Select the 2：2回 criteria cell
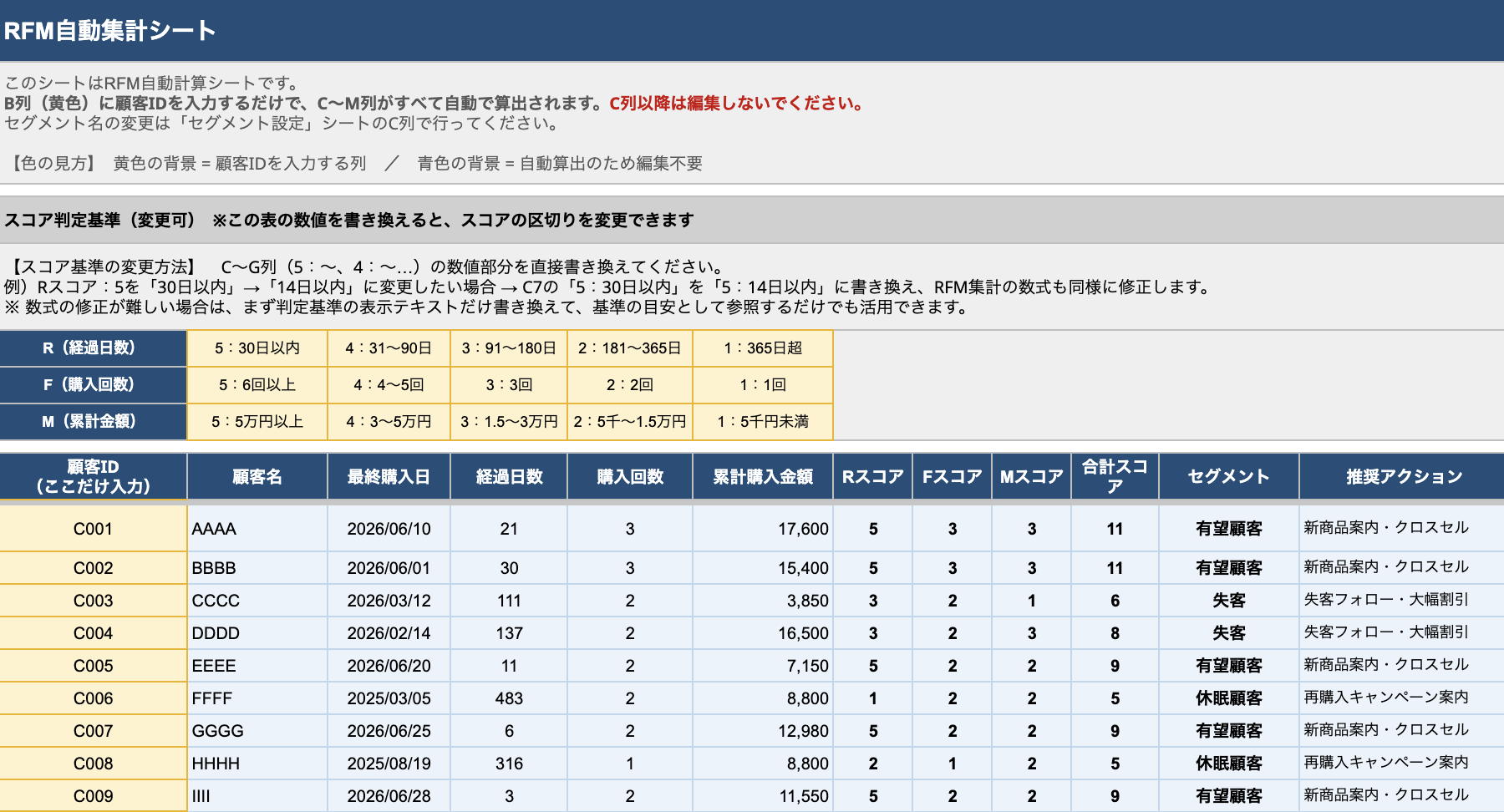This screenshot has height=812, width=1504. [x=630, y=385]
